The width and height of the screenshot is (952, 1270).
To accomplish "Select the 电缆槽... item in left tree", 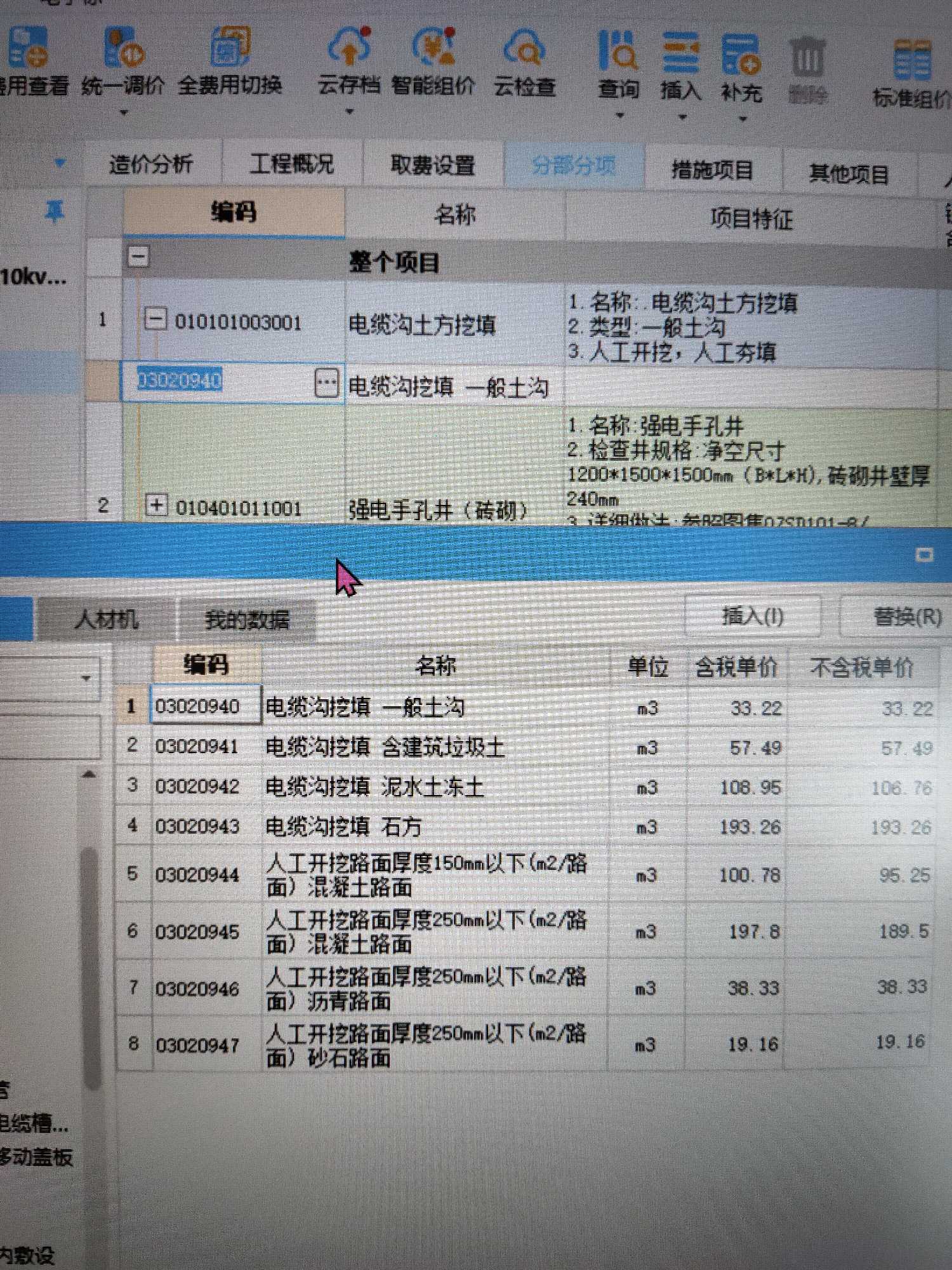I will (x=33, y=1123).
